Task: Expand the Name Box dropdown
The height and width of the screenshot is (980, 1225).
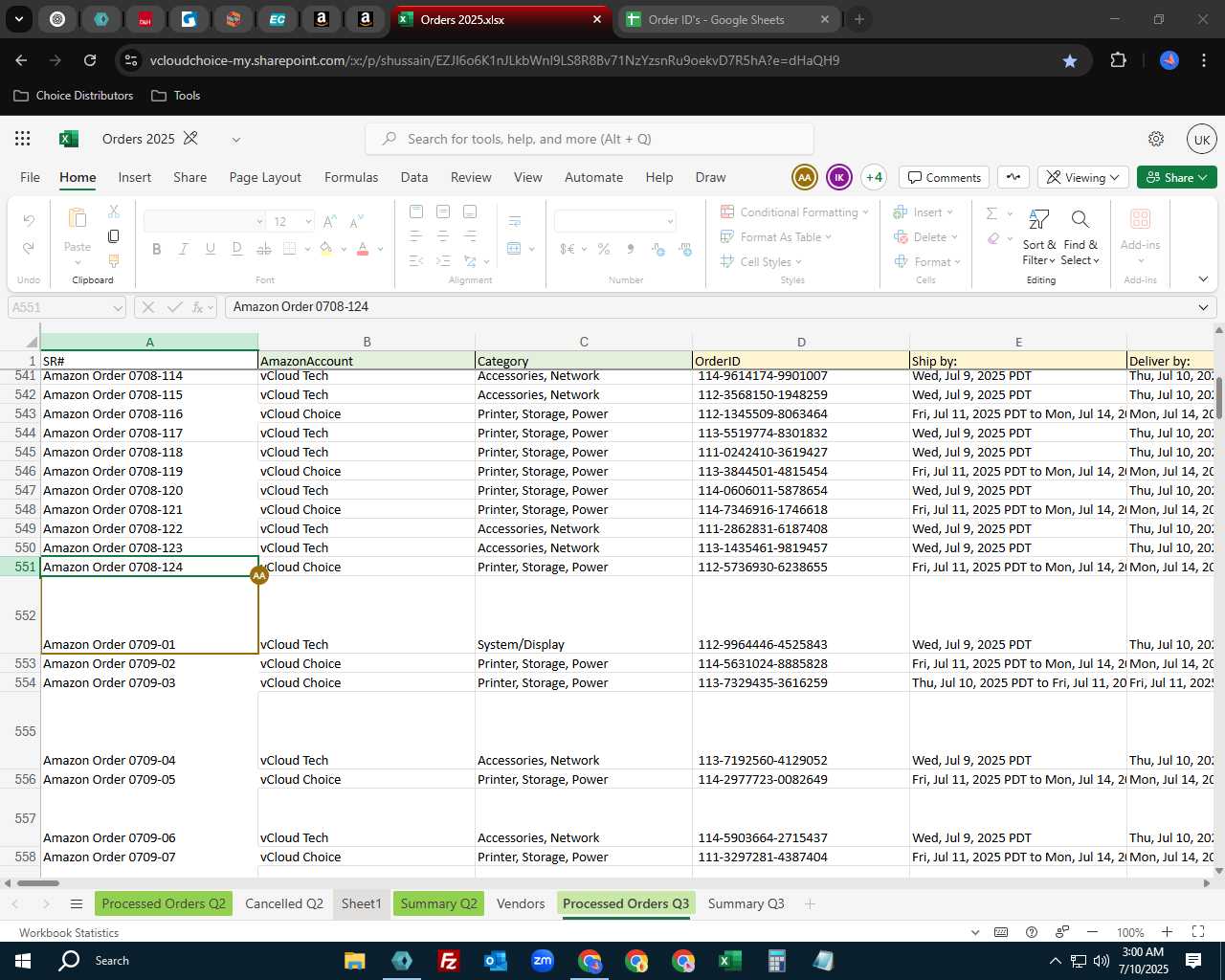Action: [118, 308]
